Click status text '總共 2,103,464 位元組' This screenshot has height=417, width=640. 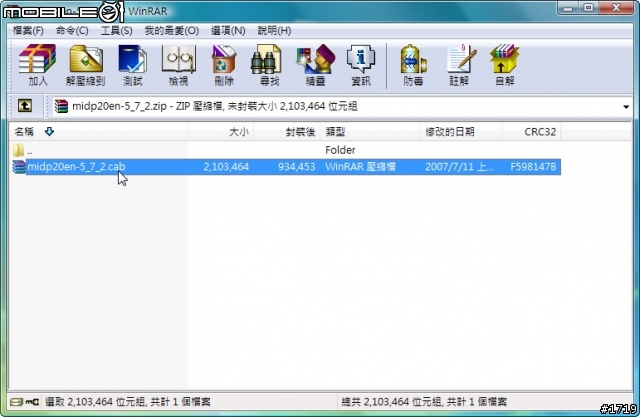(x=391, y=402)
